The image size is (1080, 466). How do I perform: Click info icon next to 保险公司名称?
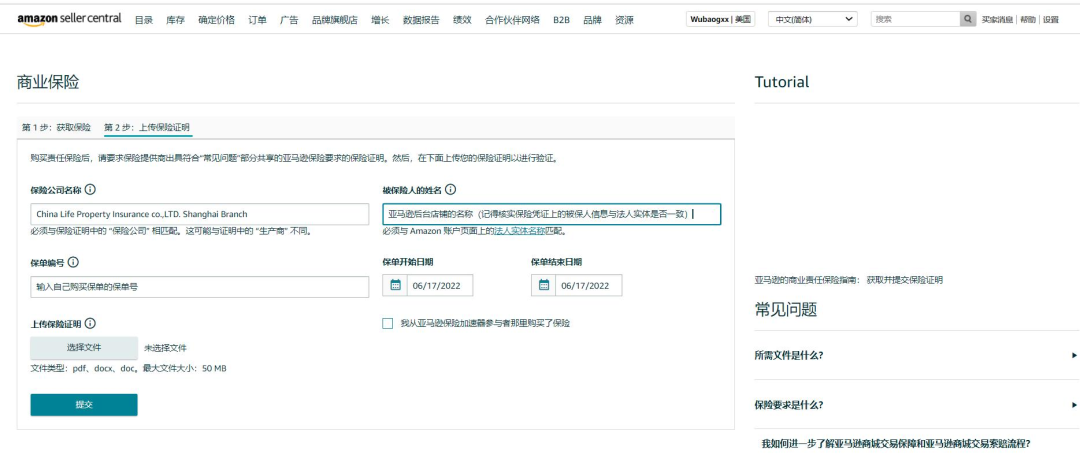click(x=90, y=189)
